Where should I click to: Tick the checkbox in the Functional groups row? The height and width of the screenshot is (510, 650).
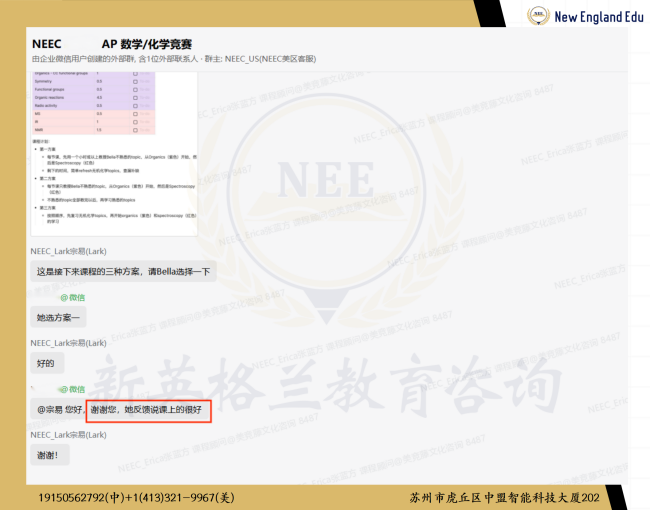(135, 90)
